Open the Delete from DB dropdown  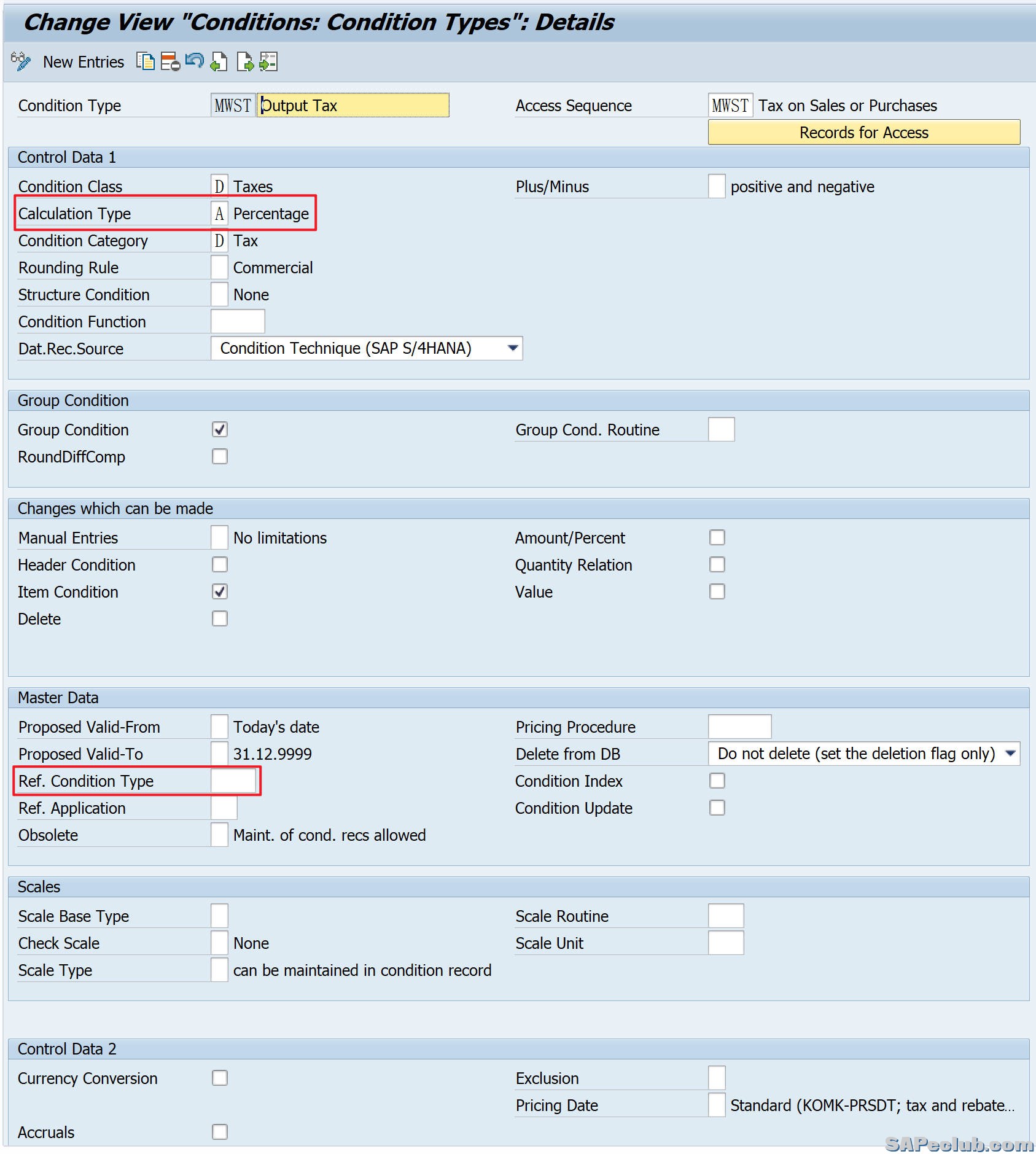(864, 754)
